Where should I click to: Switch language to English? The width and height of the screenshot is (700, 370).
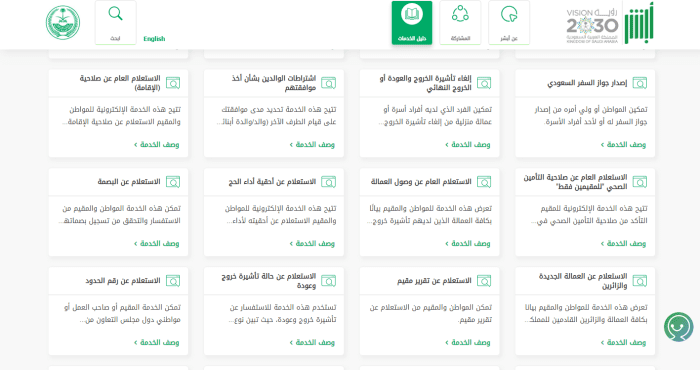coord(154,39)
